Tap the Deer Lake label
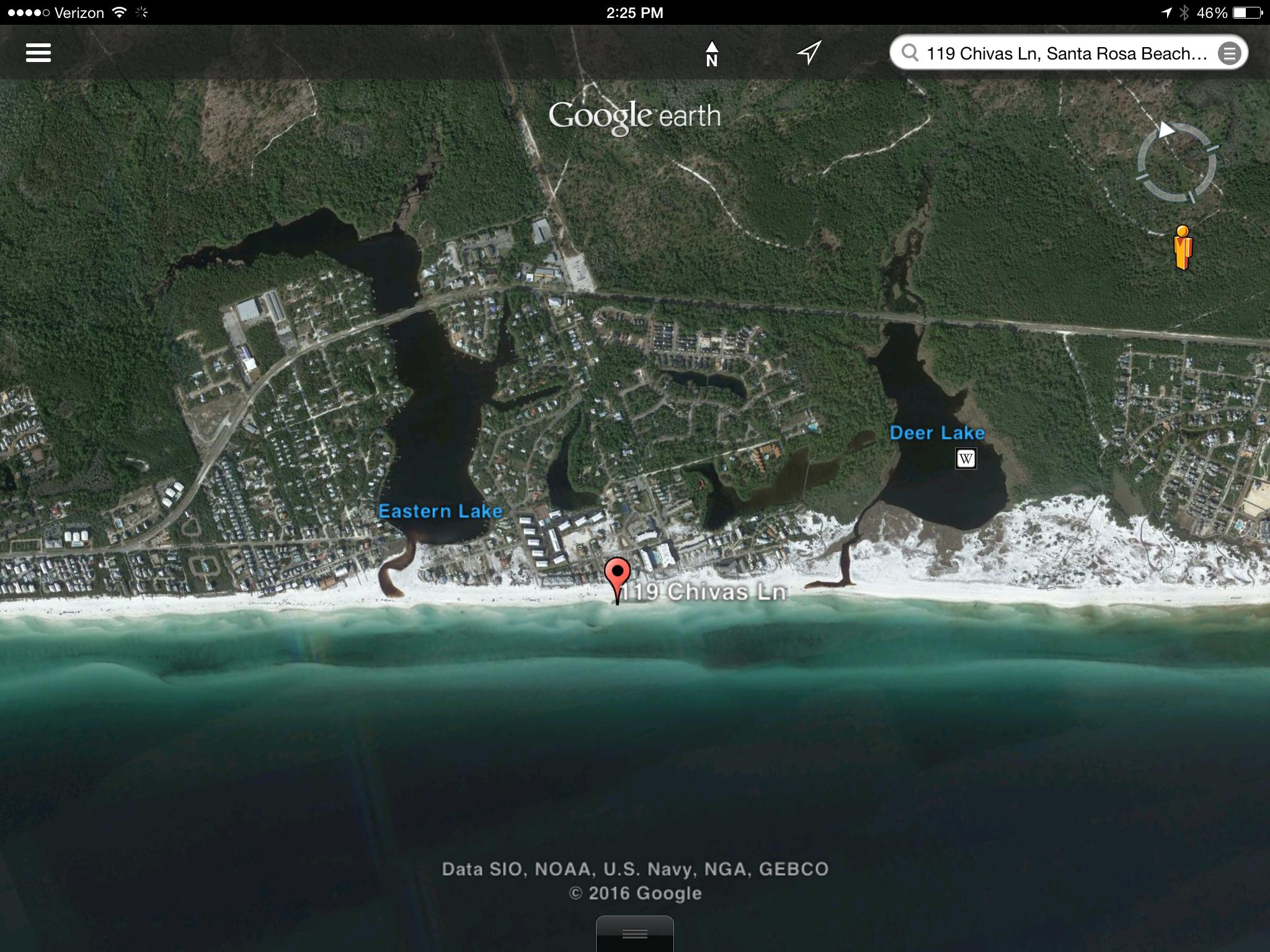The width and height of the screenshot is (1270, 952). (936, 433)
